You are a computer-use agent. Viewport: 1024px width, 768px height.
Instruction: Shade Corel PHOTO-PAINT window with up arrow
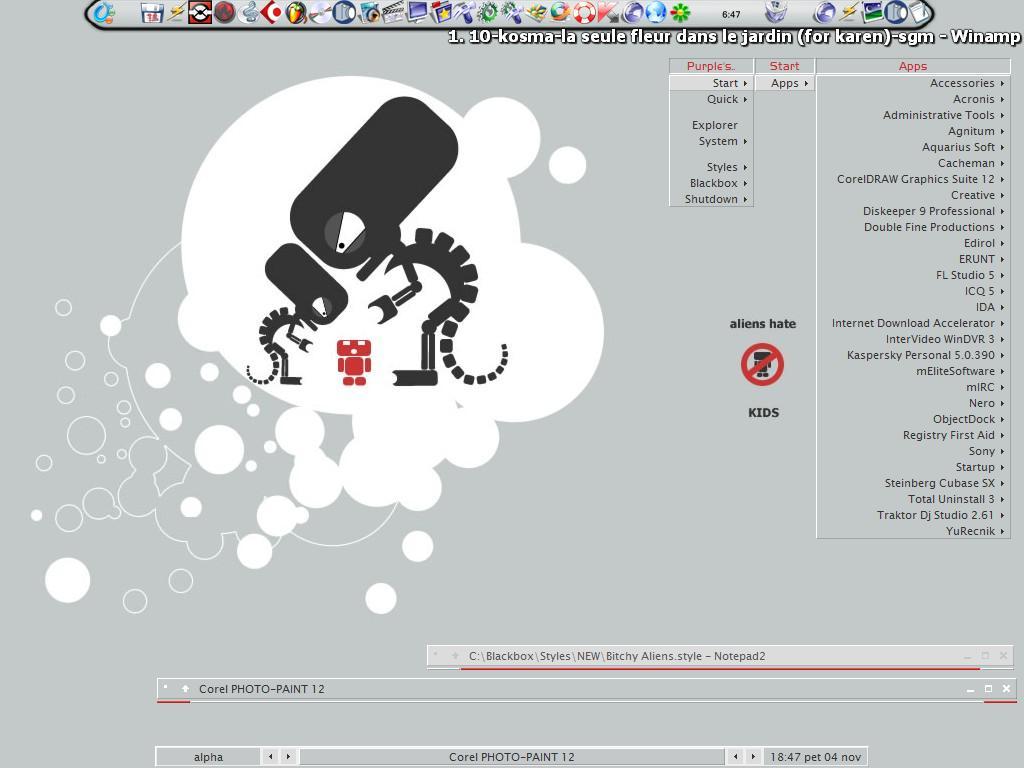click(185, 688)
